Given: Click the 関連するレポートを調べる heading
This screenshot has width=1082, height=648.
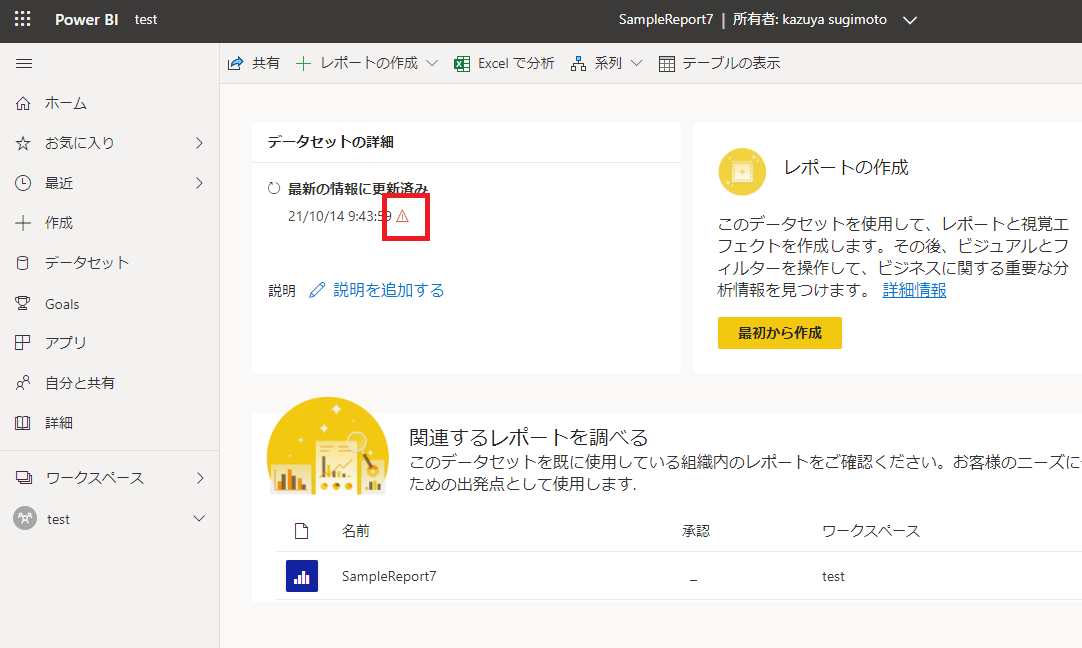Looking at the screenshot, I should pyautogui.click(x=529, y=438).
